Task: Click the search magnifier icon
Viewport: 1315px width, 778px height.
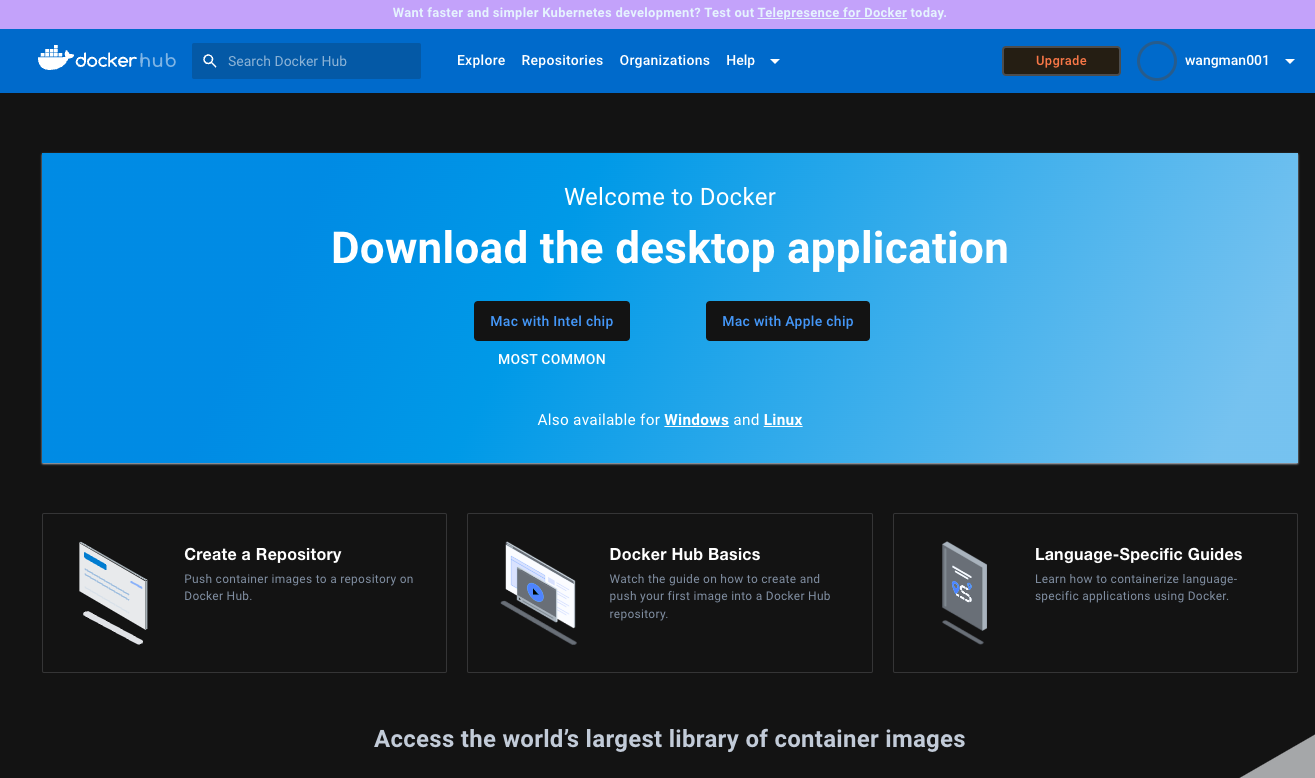Action: coord(210,61)
